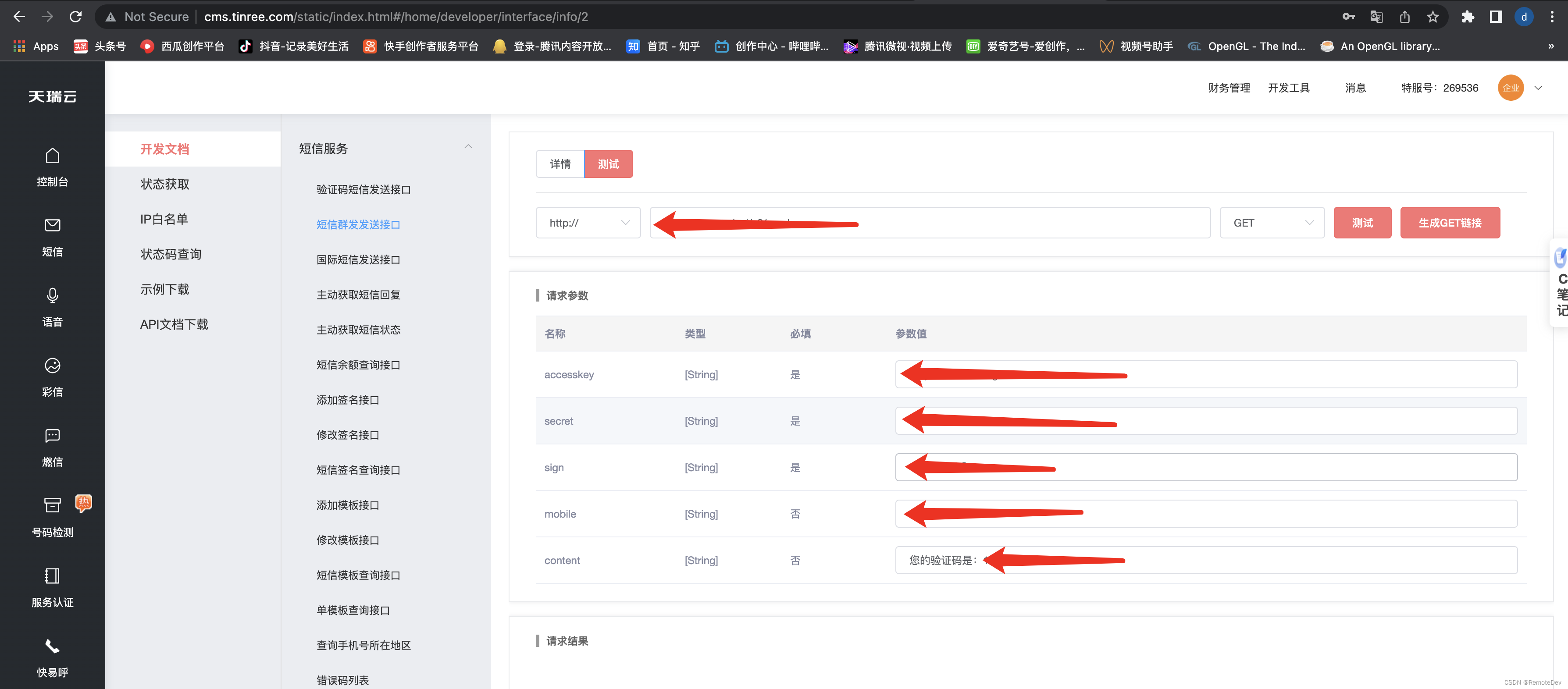Open 短信群发发送接口 doc link
This screenshot has width=1568, height=689.
click(x=359, y=224)
